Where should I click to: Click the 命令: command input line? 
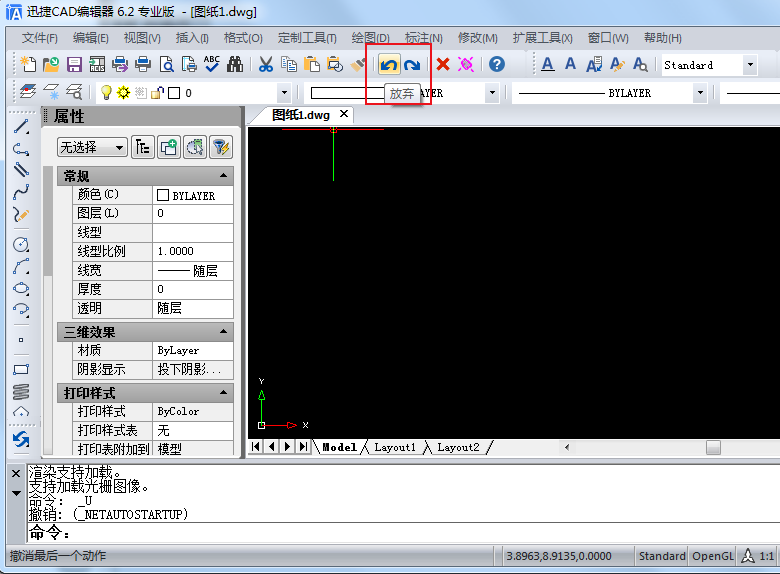[403, 533]
